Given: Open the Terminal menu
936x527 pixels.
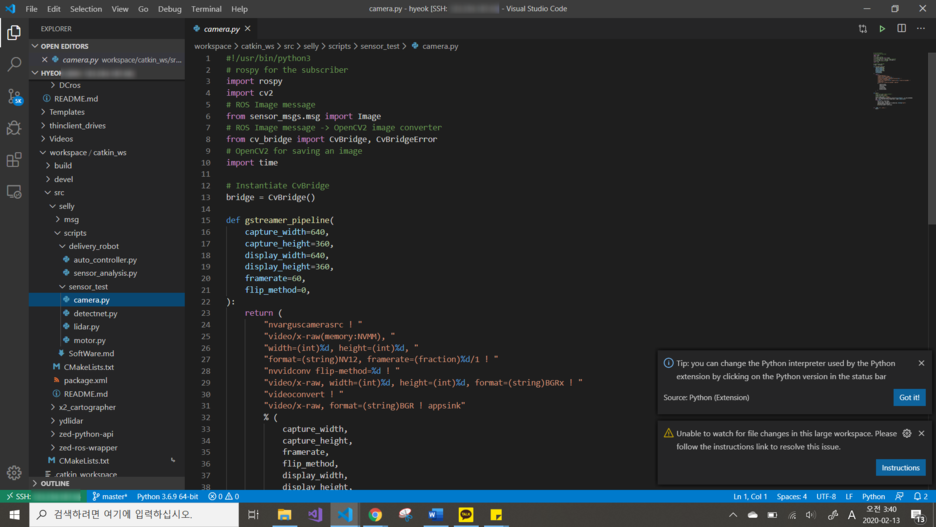Looking at the screenshot, I should 207,9.
